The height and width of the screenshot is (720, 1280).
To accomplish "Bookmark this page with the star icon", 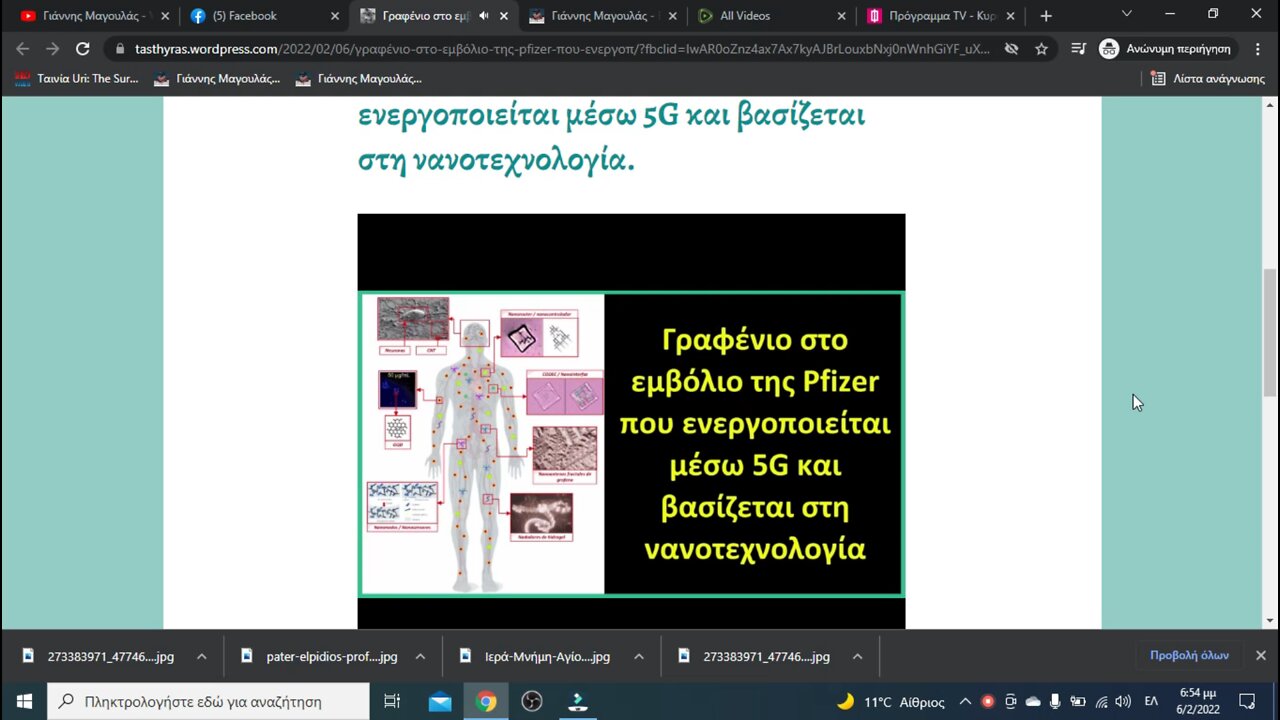I will [1041, 48].
